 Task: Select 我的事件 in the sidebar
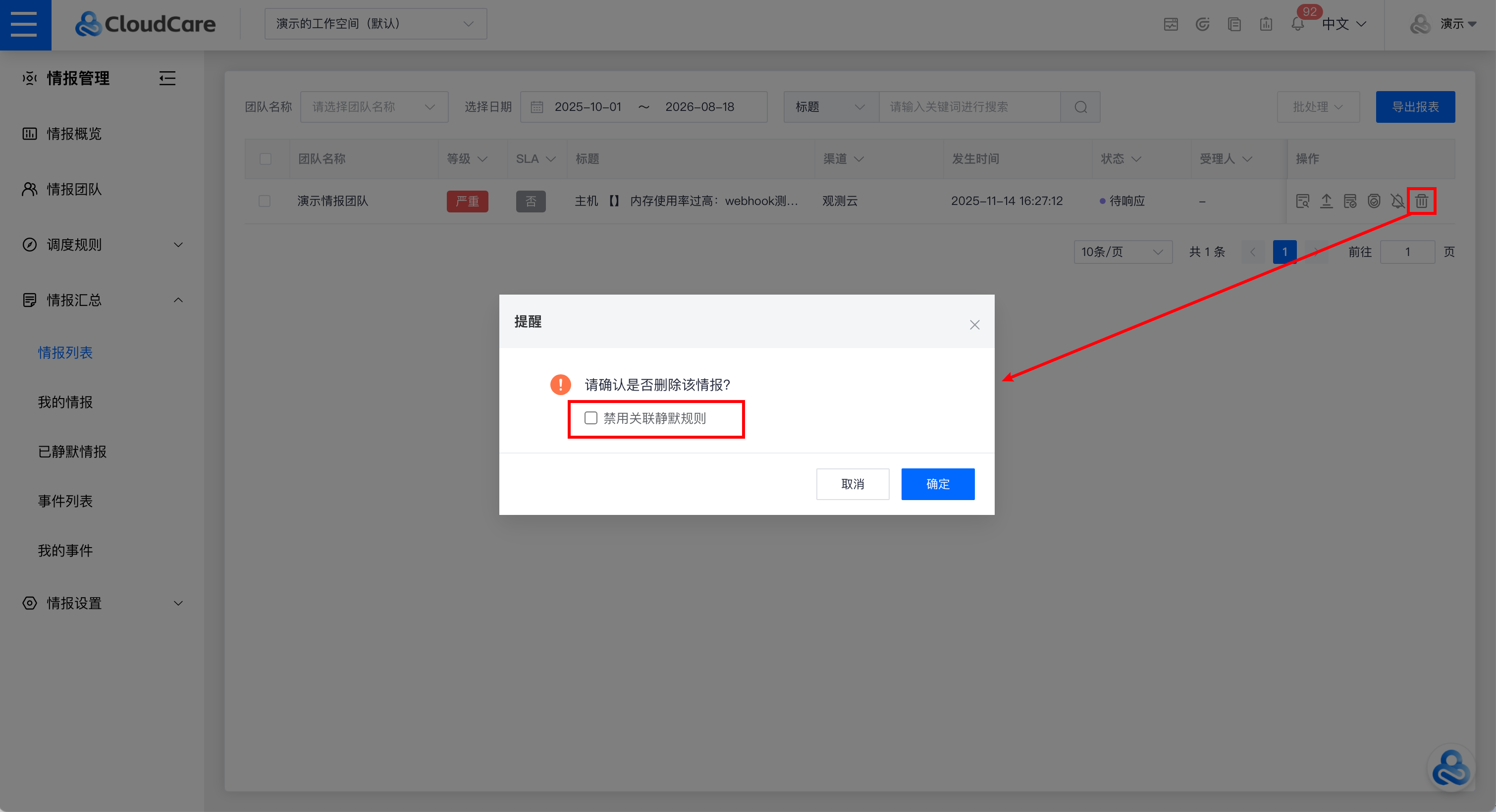[x=65, y=552]
